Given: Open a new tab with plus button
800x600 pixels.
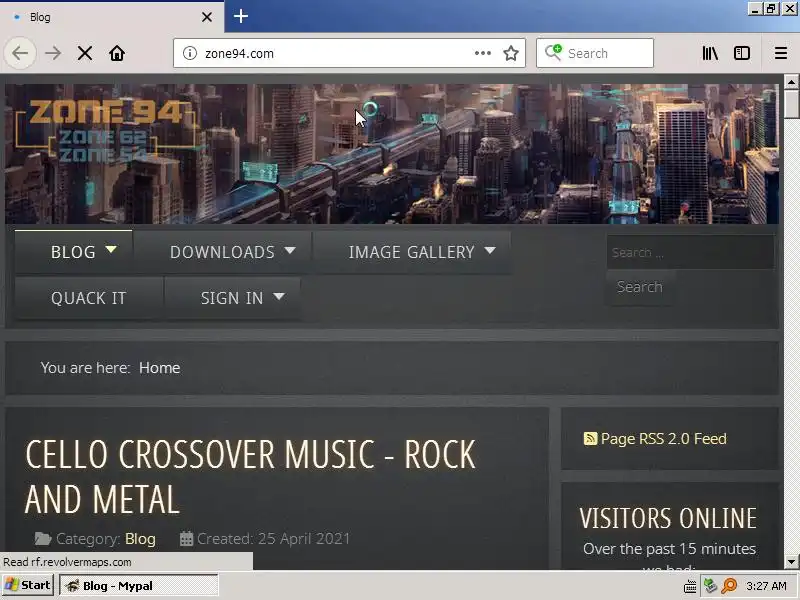Looking at the screenshot, I should coord(241,16).
